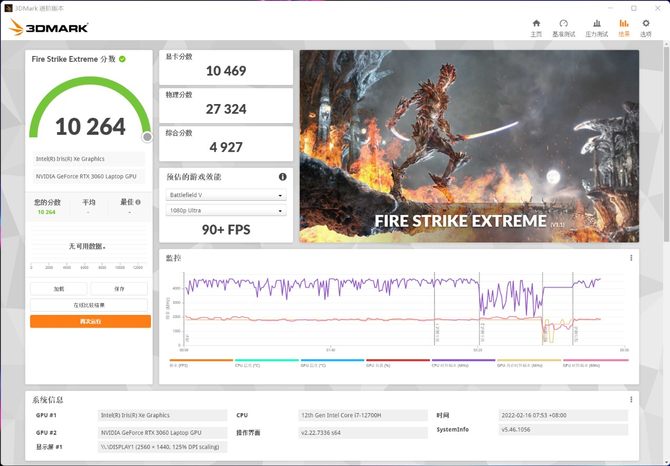Click Compare Results Online (在线比较结果) button
Viewport: 670px width, 466px height.
point(90,305)
